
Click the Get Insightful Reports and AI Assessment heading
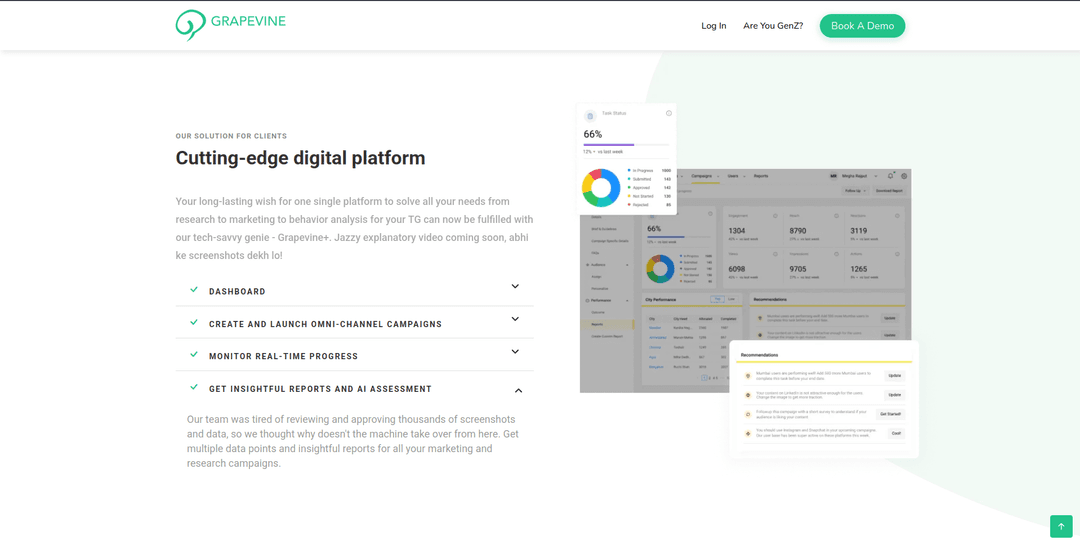coord(320,389)
